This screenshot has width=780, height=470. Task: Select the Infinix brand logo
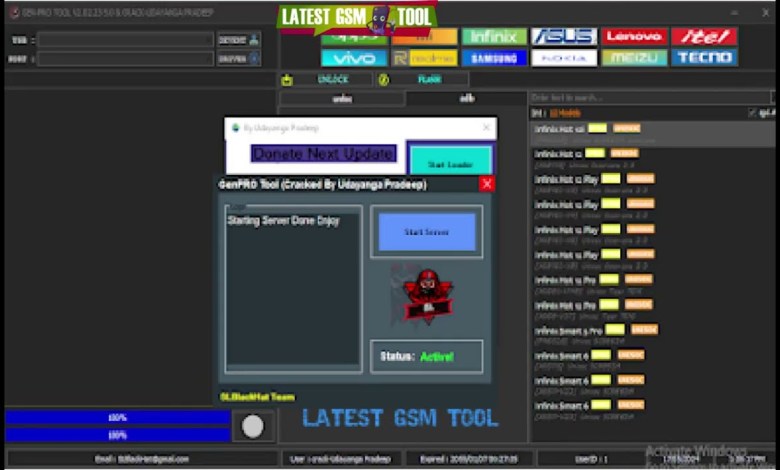coord(493,37)
